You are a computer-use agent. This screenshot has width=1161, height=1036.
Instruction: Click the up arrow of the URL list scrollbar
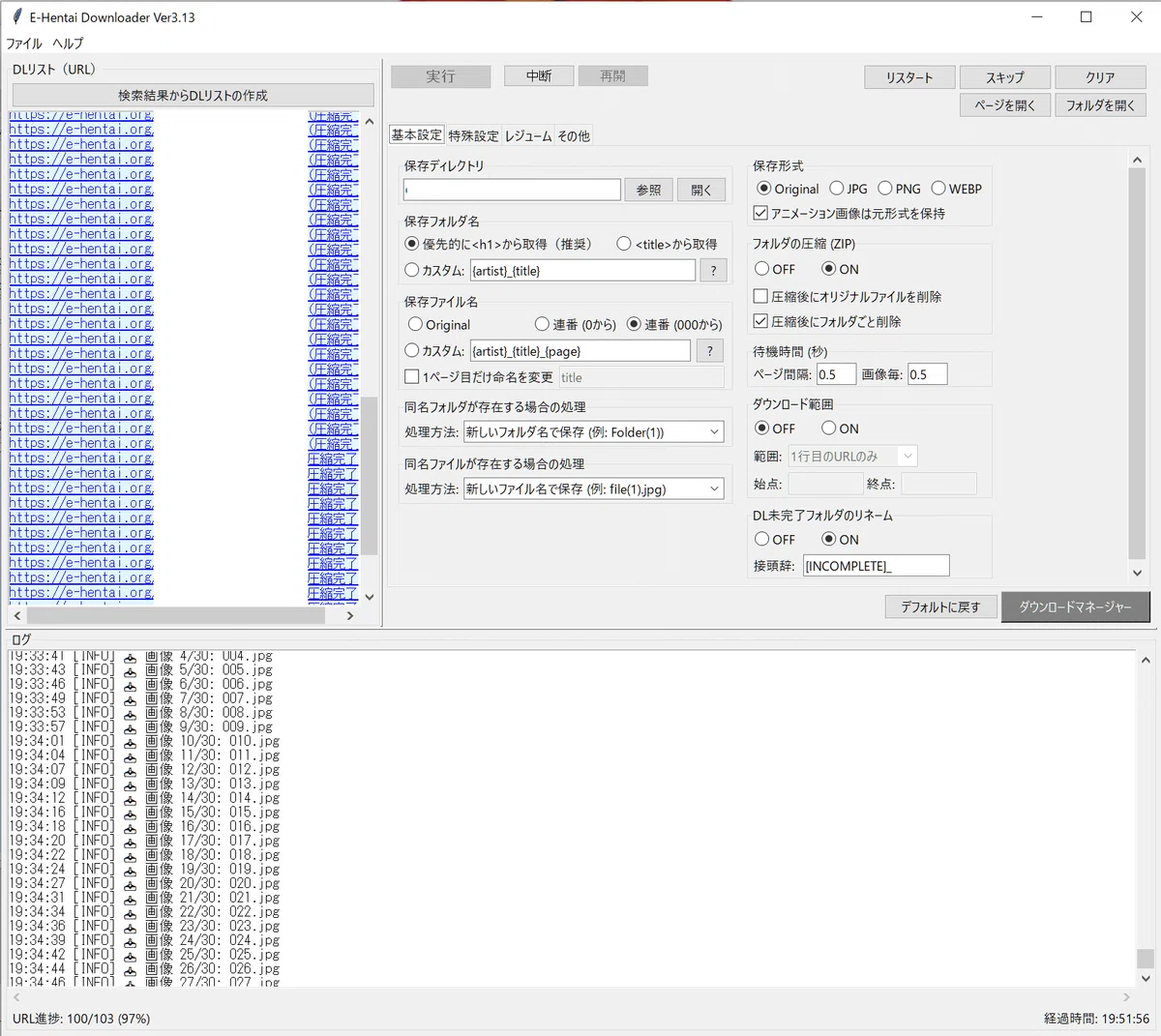[x=369, y=122]
